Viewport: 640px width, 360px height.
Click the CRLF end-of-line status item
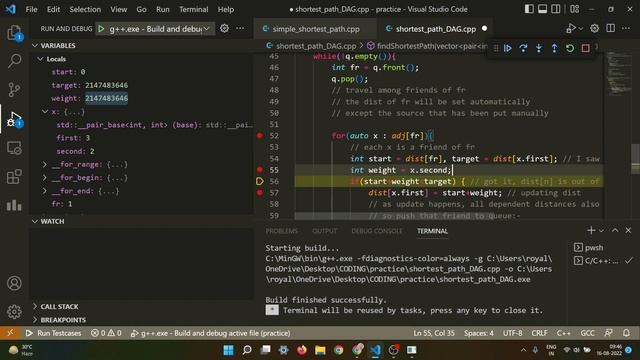[539, 333]
